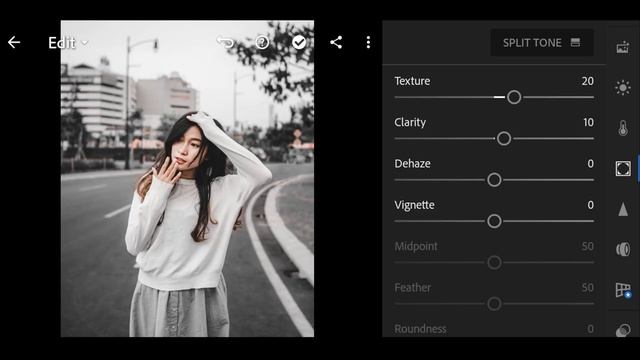Click the Feather label

(x=413, y=287)
